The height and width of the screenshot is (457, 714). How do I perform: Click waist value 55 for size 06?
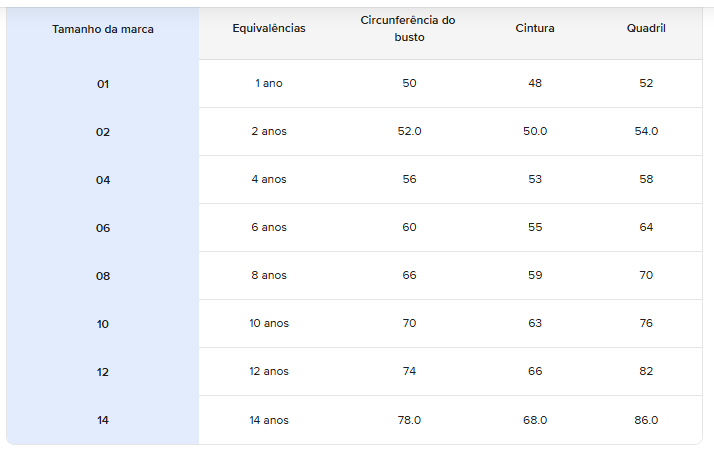tap(535, 227)
